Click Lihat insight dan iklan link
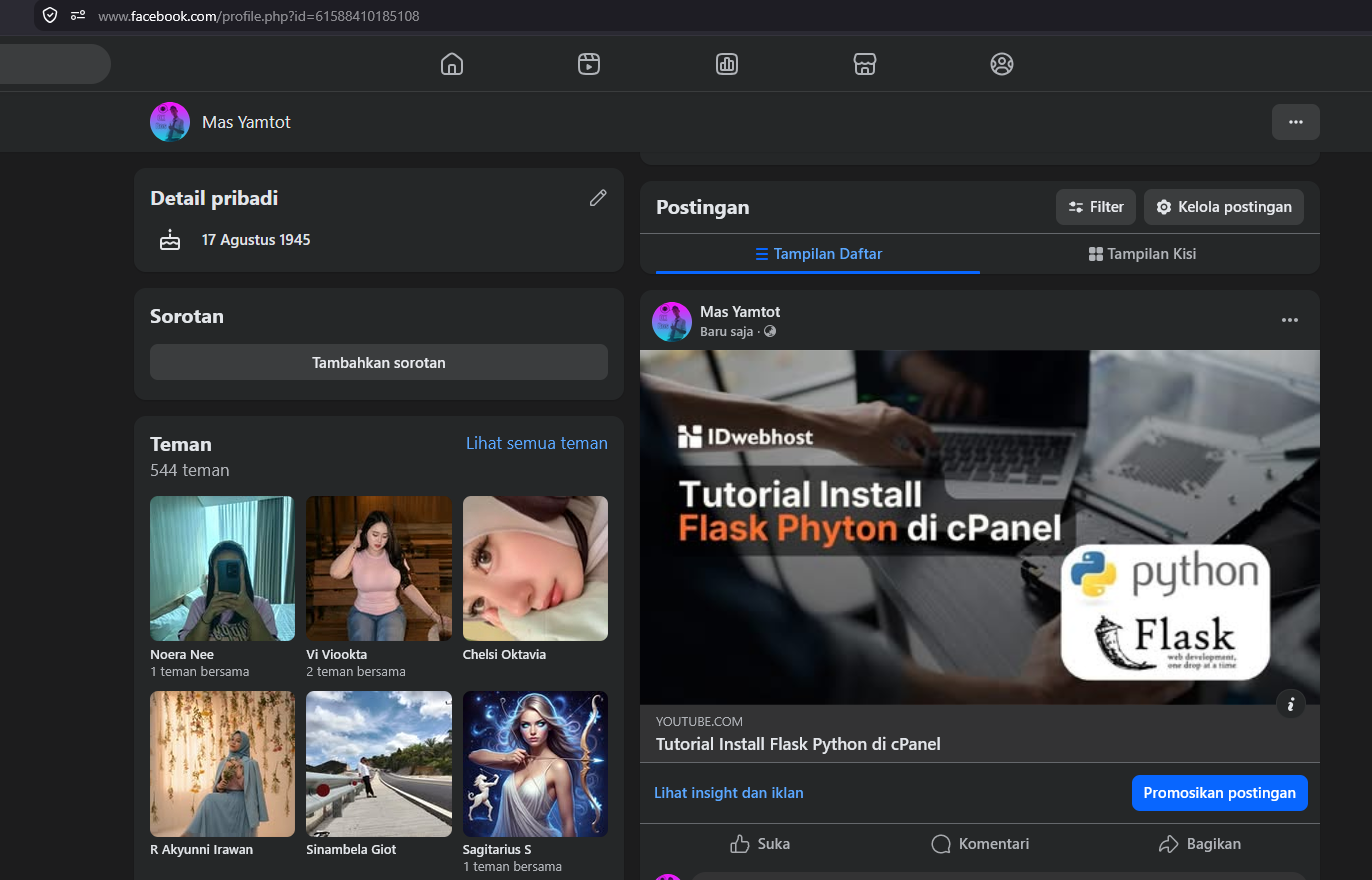The height and width of the screenshot is (880, 1372). tap(729, 793)
